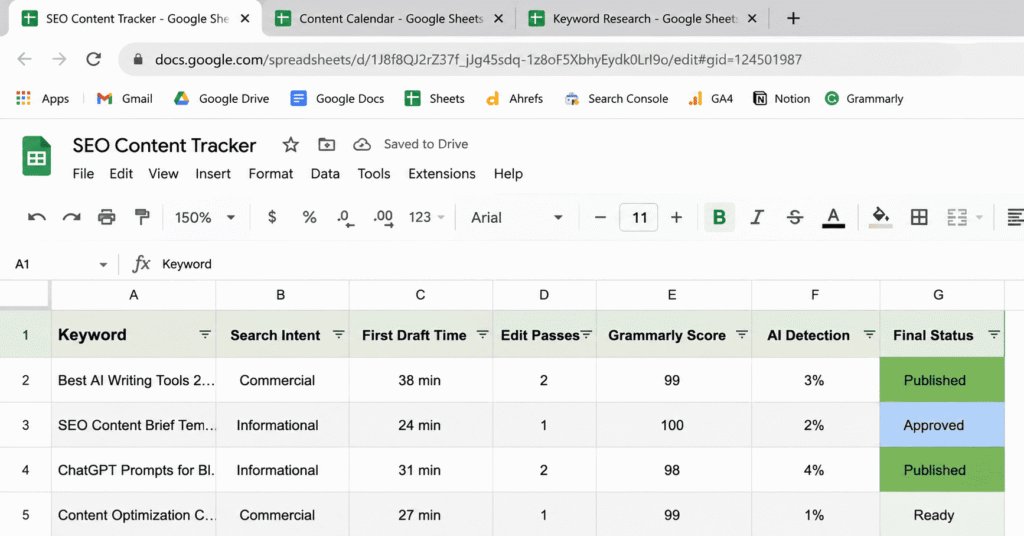Screen dimensions: 1024x536
Task: Open the text color picker
Action: coord(833,217)
